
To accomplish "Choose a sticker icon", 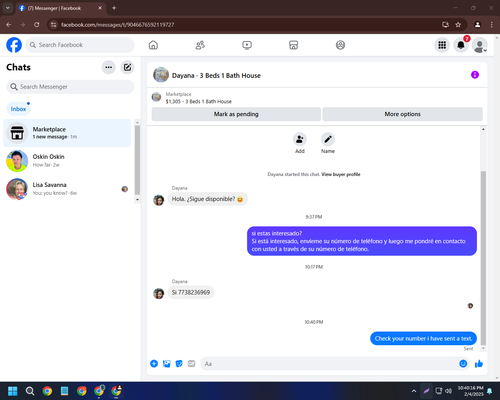I will (179, 364).
